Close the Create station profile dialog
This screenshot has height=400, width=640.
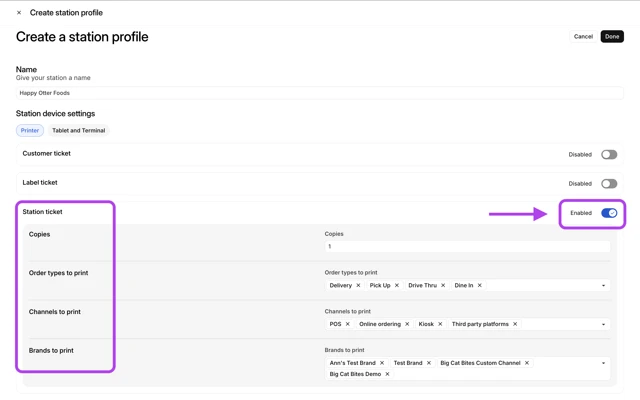19,13
